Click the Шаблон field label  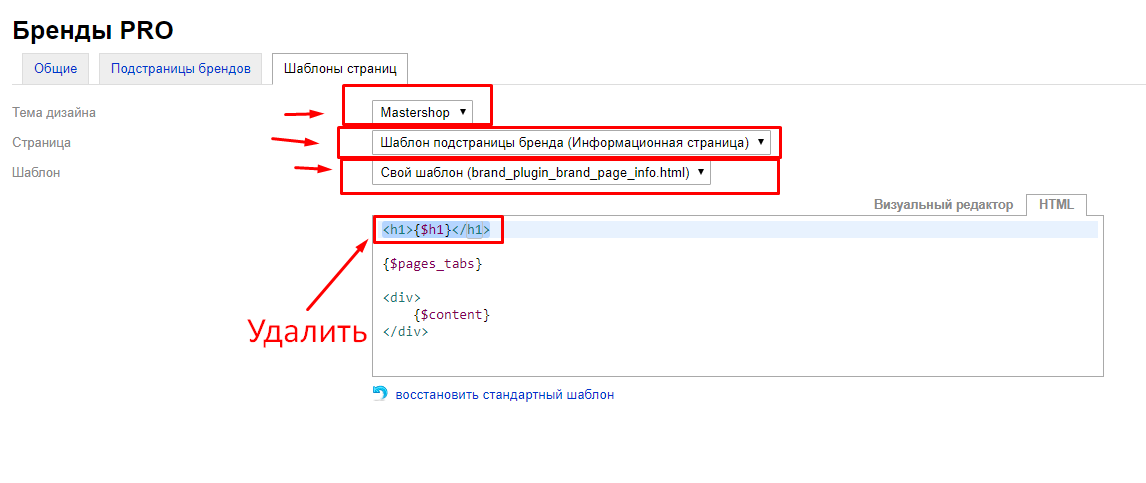tap(36, 172)
